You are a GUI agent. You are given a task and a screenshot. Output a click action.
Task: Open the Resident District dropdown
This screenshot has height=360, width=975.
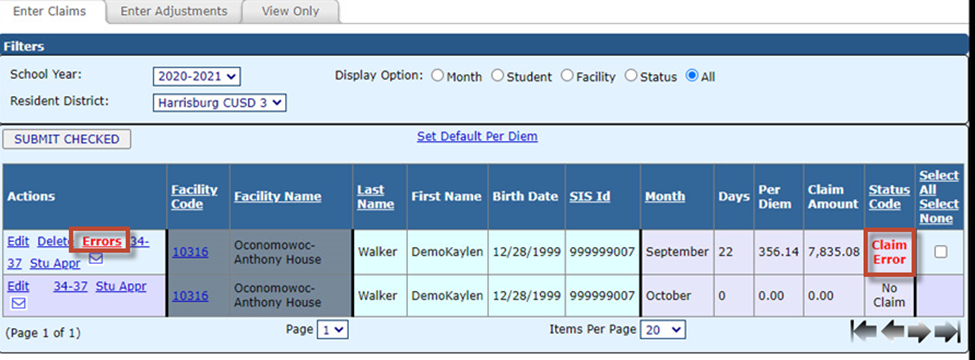tap(219, 103)
